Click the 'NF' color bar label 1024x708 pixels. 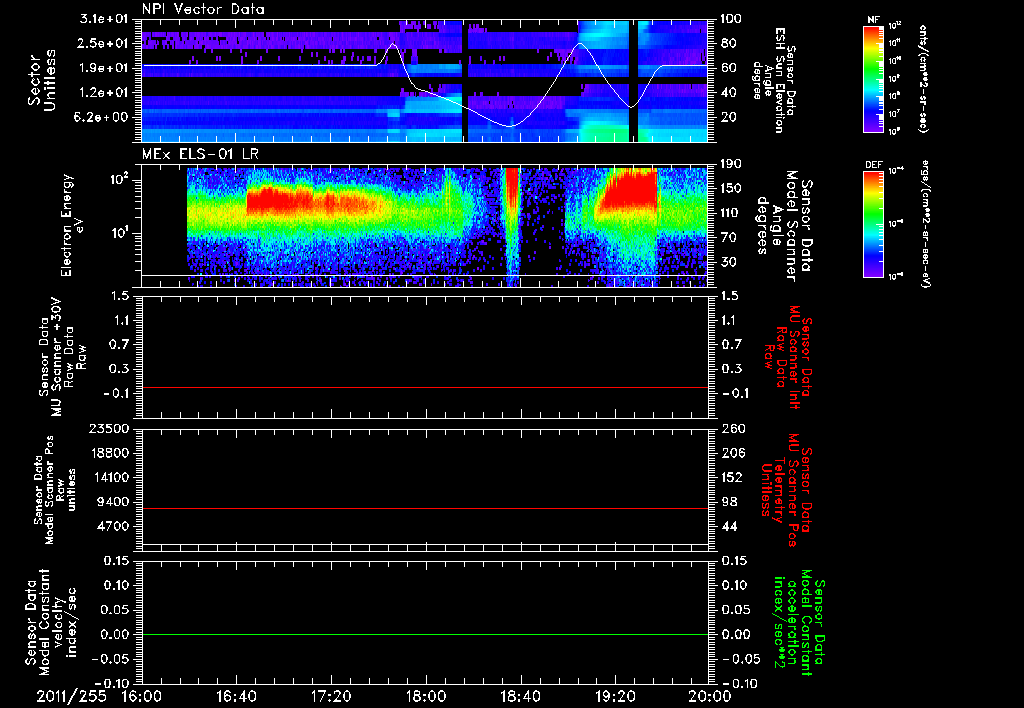pyautogui.click(x=873, y=20)
